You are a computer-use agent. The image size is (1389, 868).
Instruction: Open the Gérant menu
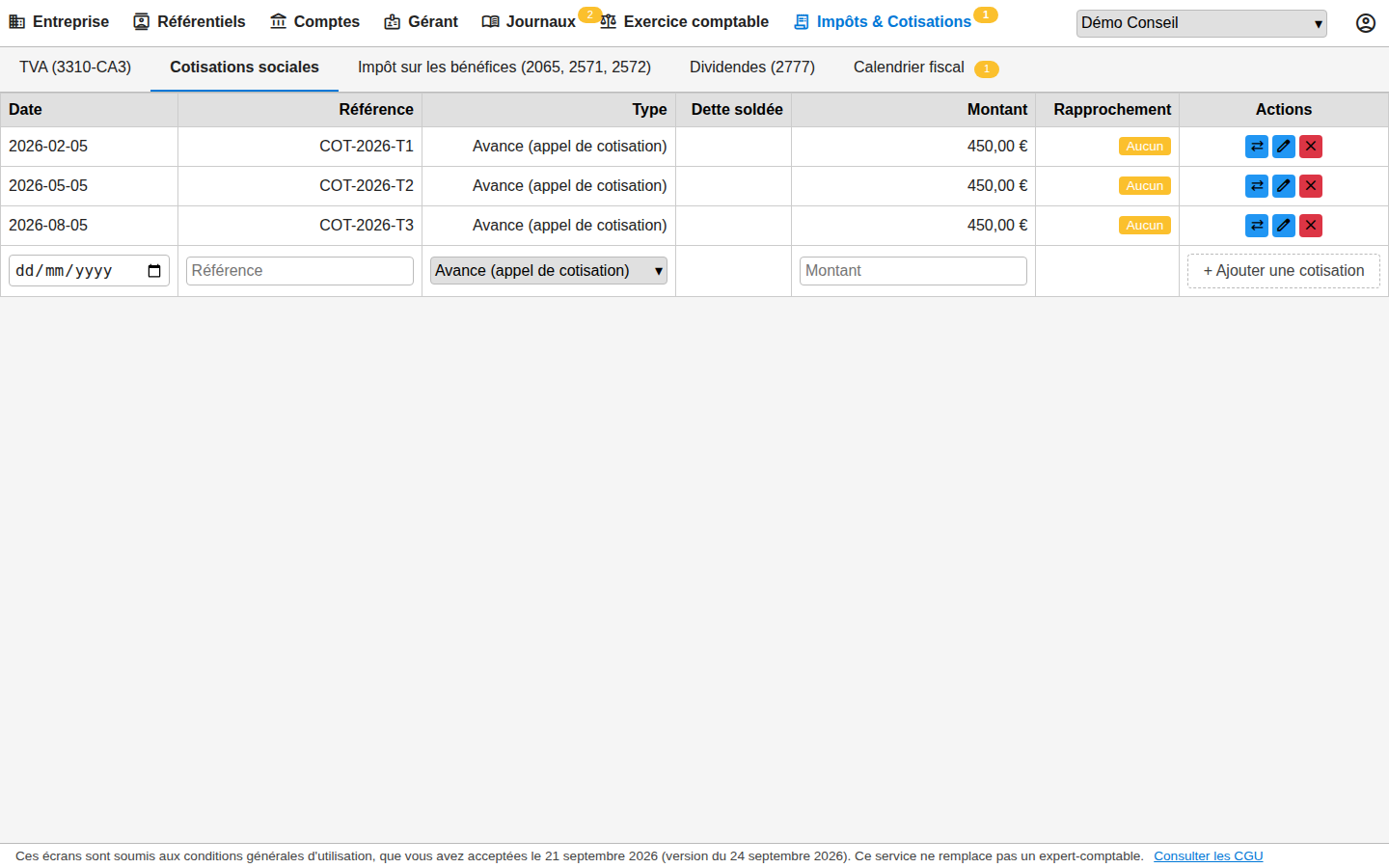click(x=421, y=22)
